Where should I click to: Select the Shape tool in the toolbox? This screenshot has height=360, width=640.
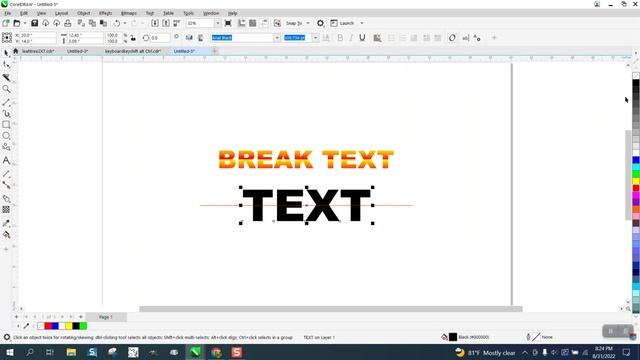pos(6,65)
